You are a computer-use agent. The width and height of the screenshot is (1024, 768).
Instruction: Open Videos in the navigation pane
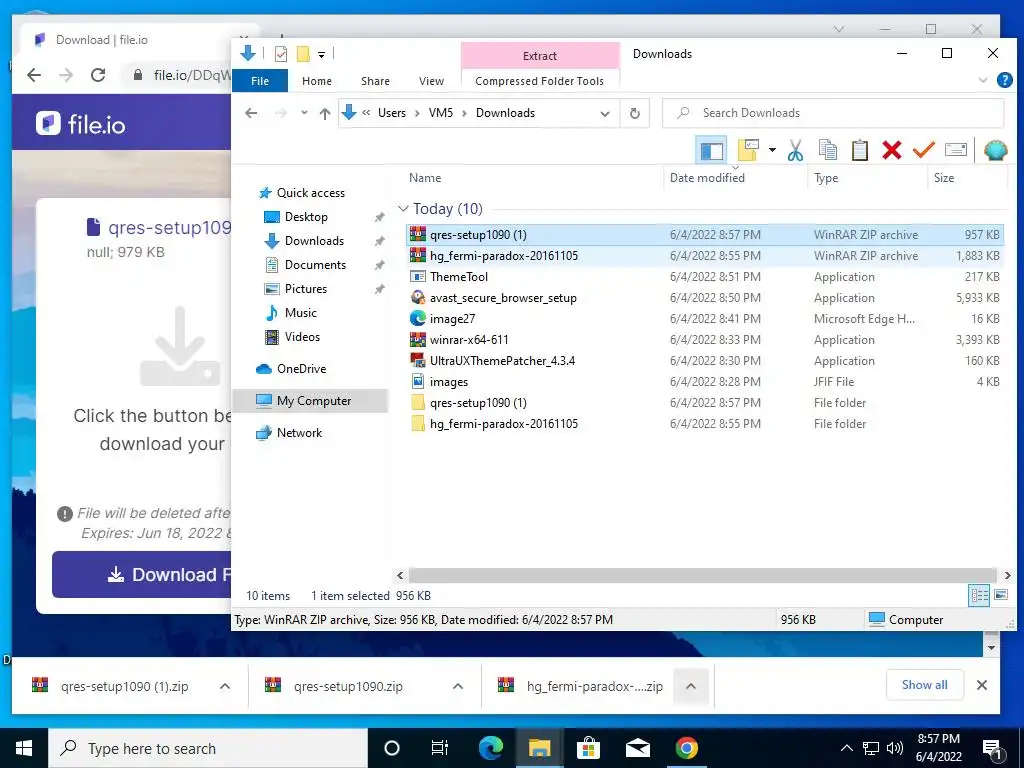pyautogui.click(x=302, y=337)
